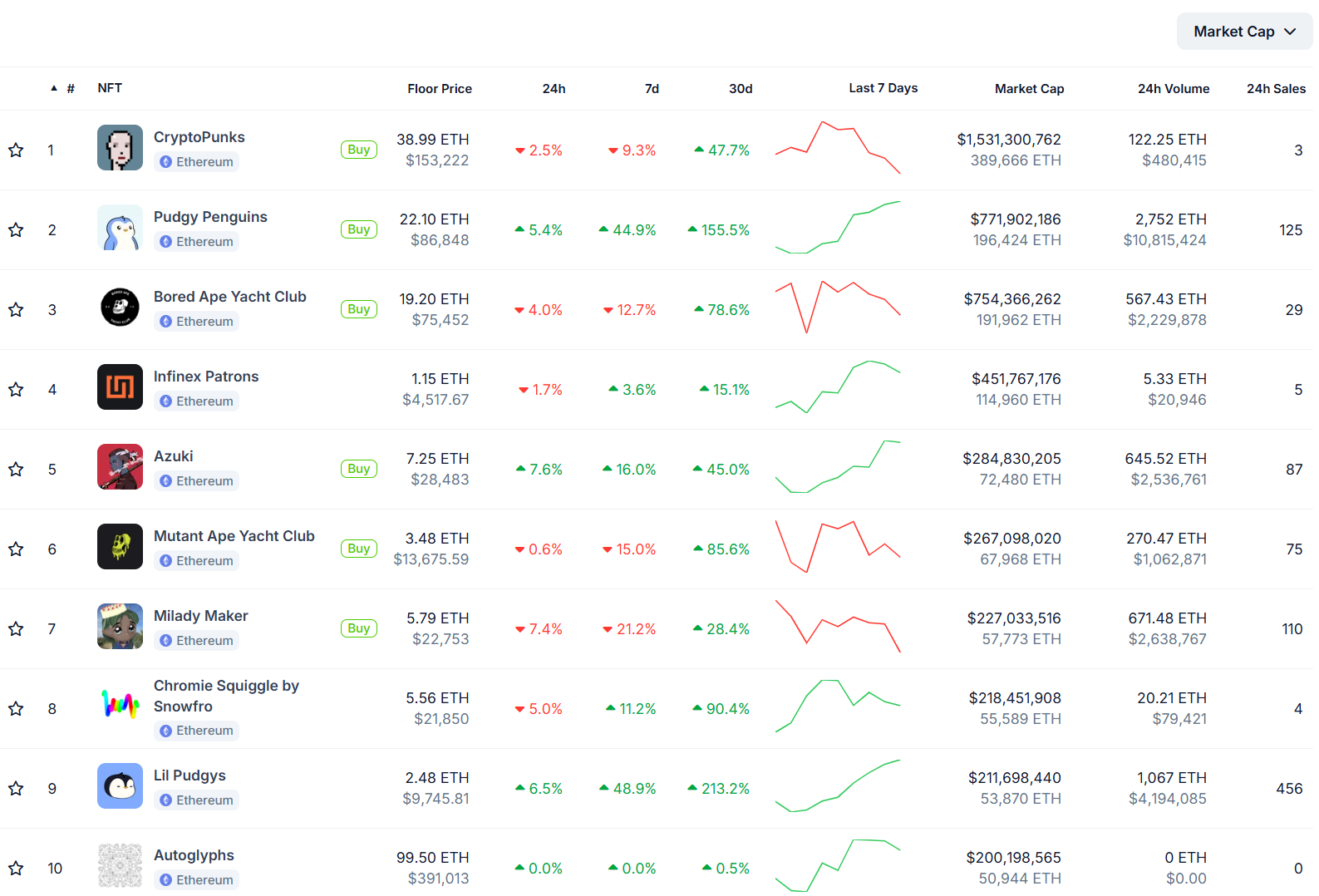Star Chromie Squiggle as a favorite
Screen dimensions: 1319x896
click(x=16, y=709)
